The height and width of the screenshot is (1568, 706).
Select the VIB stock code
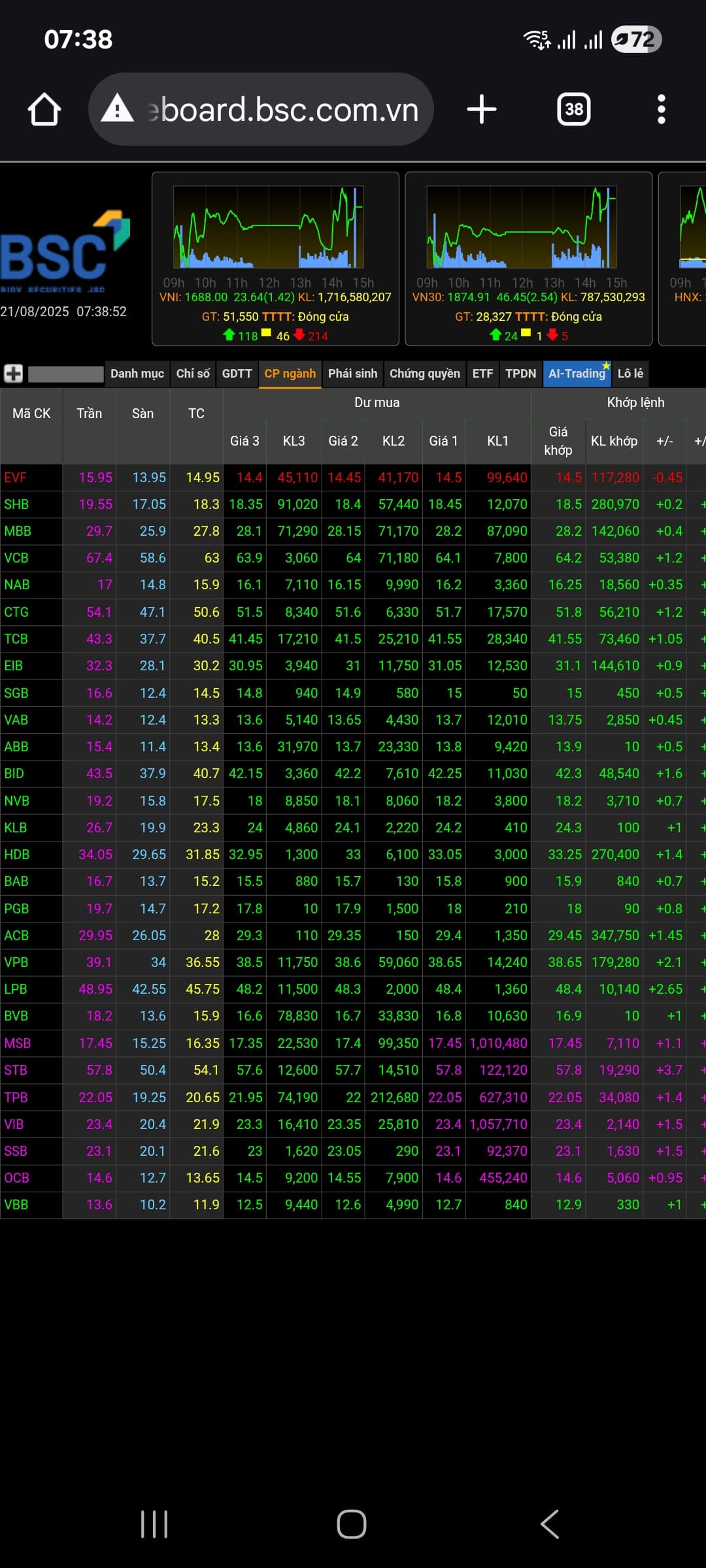pyautogui.click(x=14, y=1124)
